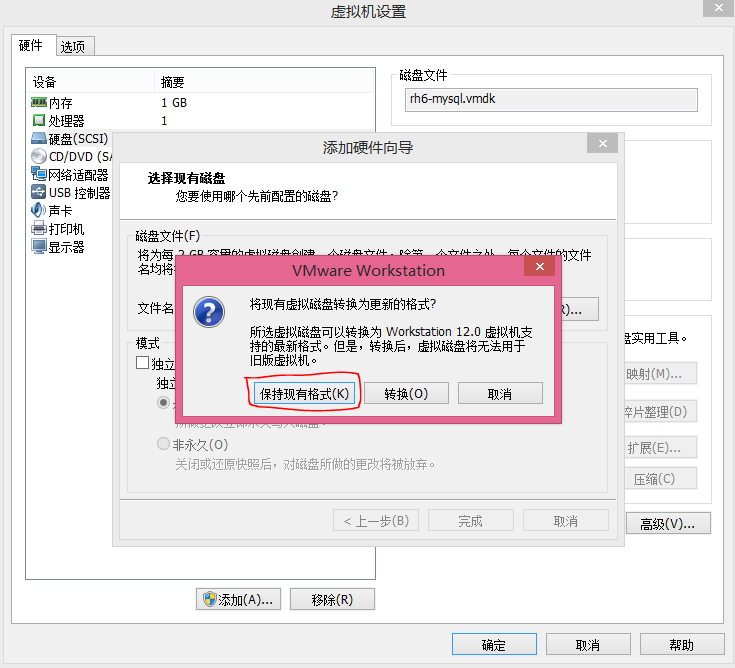The height and width of the screenshot is (668, 735).
Task: Select 网络适配器 in device list
Action: [78, 175]
